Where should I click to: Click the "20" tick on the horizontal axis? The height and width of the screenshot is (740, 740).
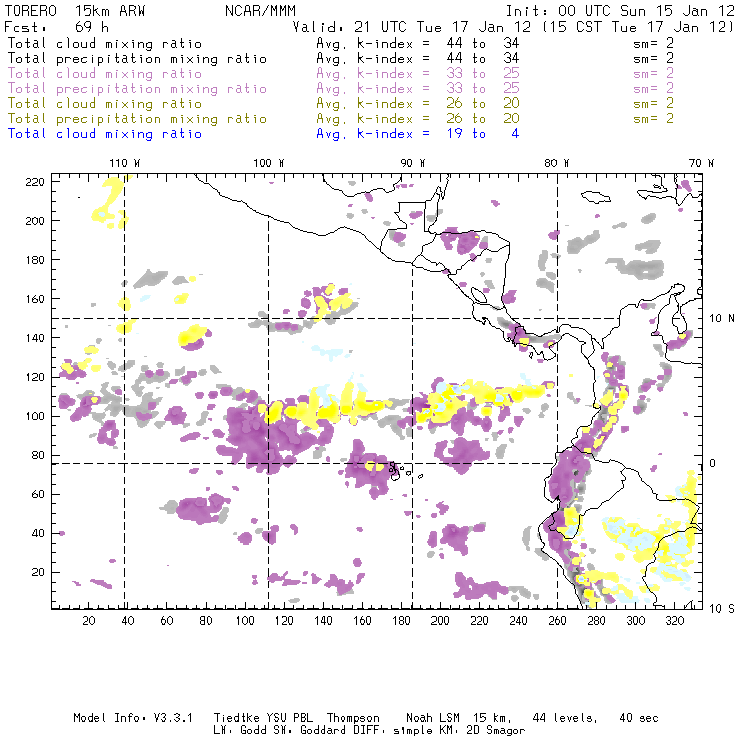click(x=89, y=621)
